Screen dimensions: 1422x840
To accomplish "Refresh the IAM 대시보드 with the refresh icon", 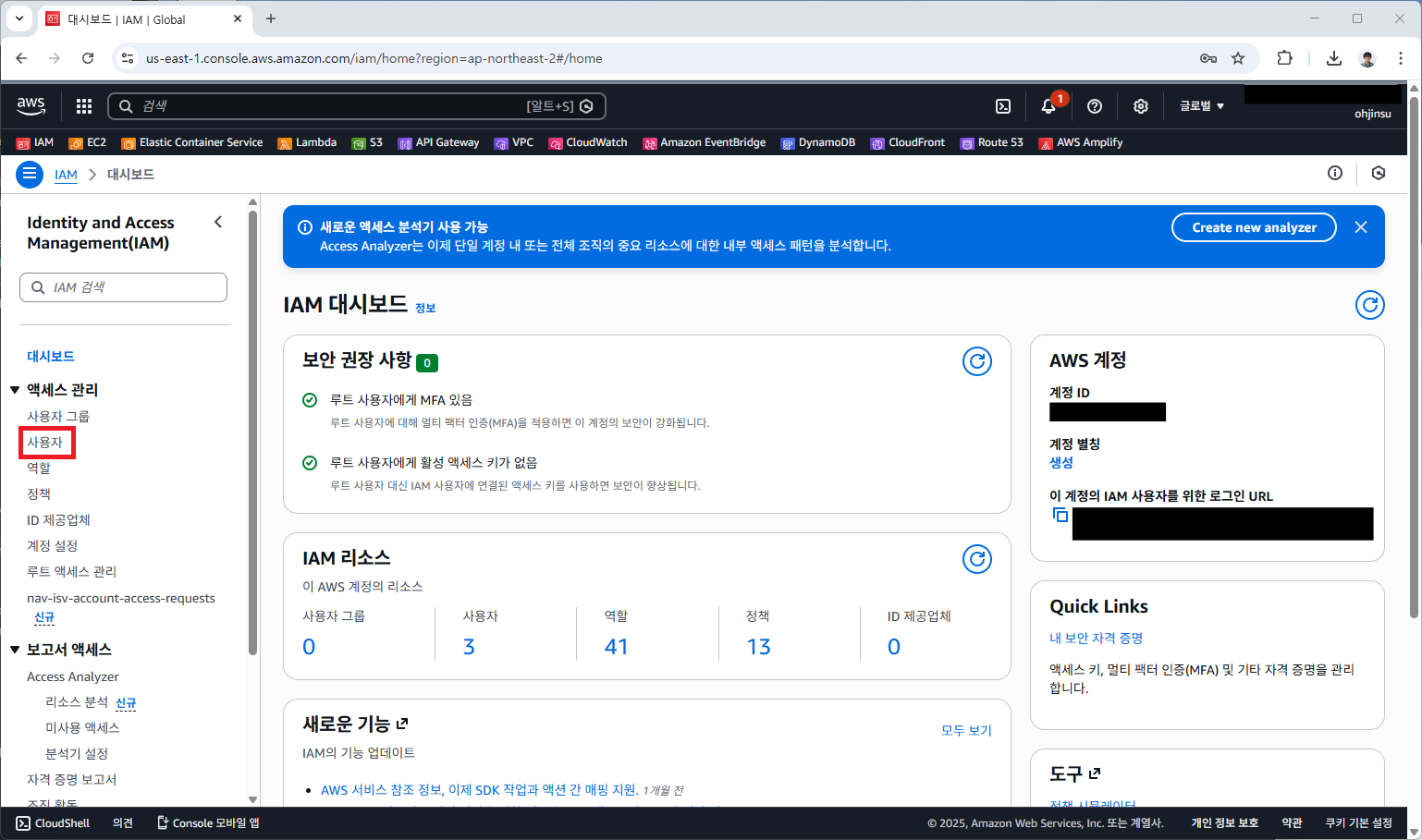I will (1369, 305).
